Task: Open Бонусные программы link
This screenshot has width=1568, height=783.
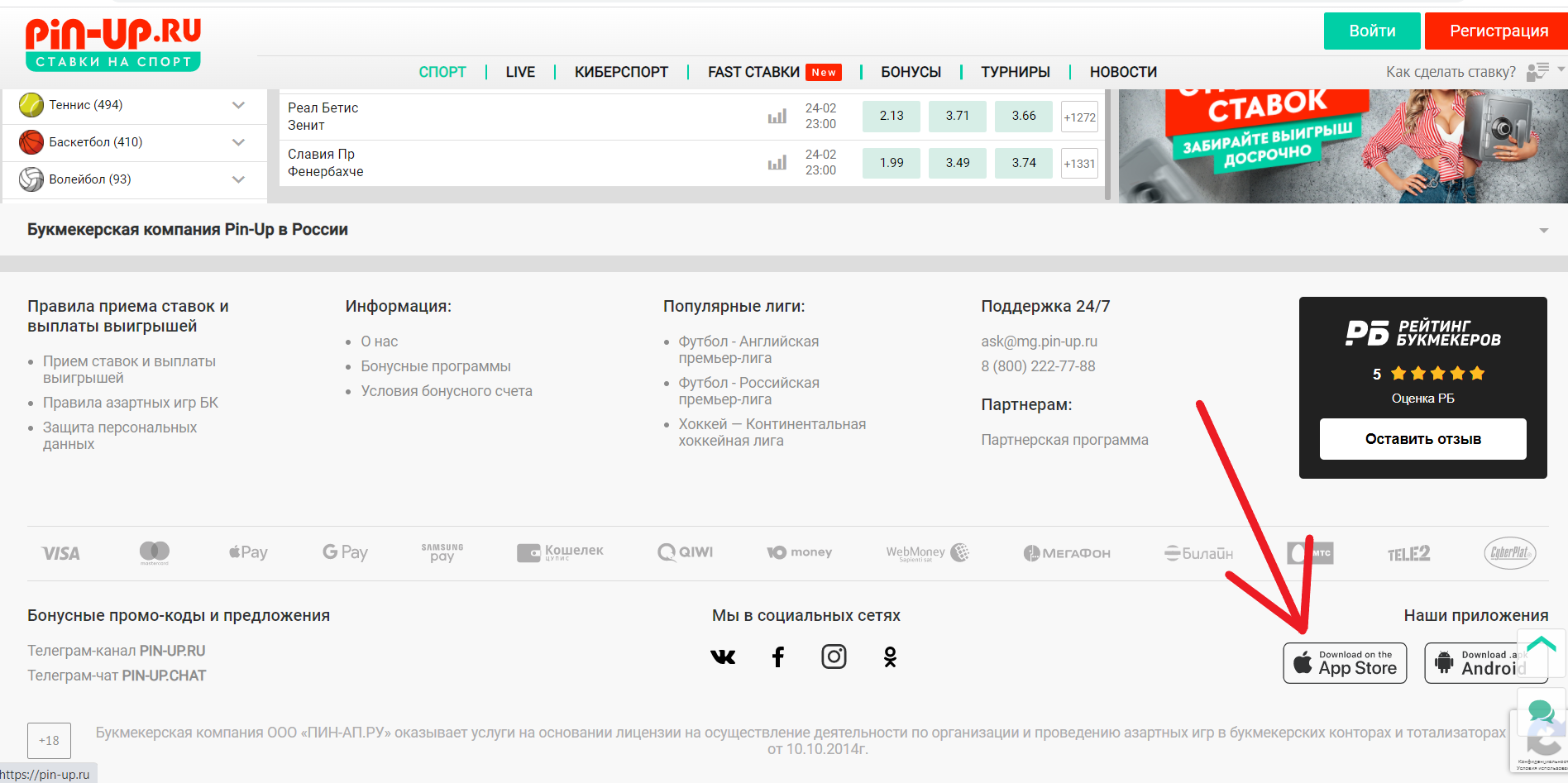Action: point(436,366)
